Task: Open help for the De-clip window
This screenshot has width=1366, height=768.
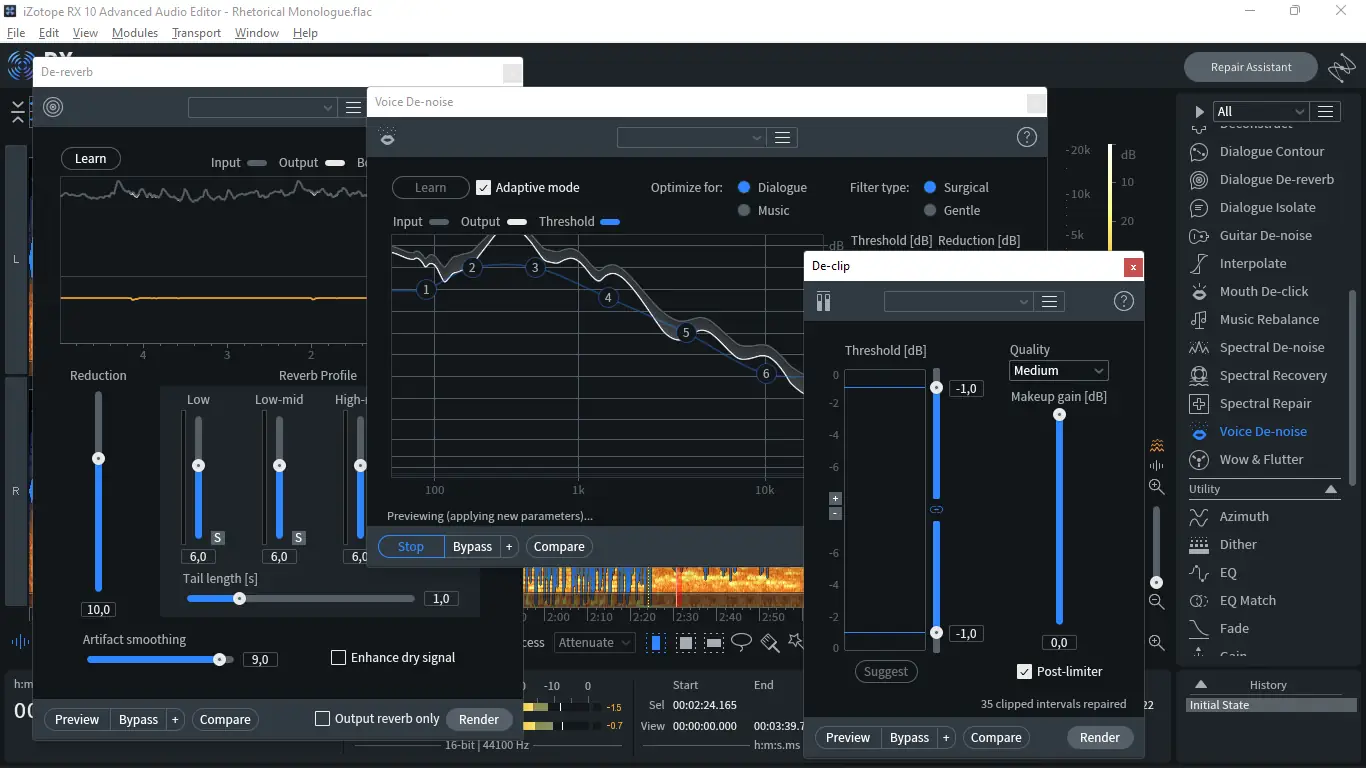Action: click(1124, 302)
